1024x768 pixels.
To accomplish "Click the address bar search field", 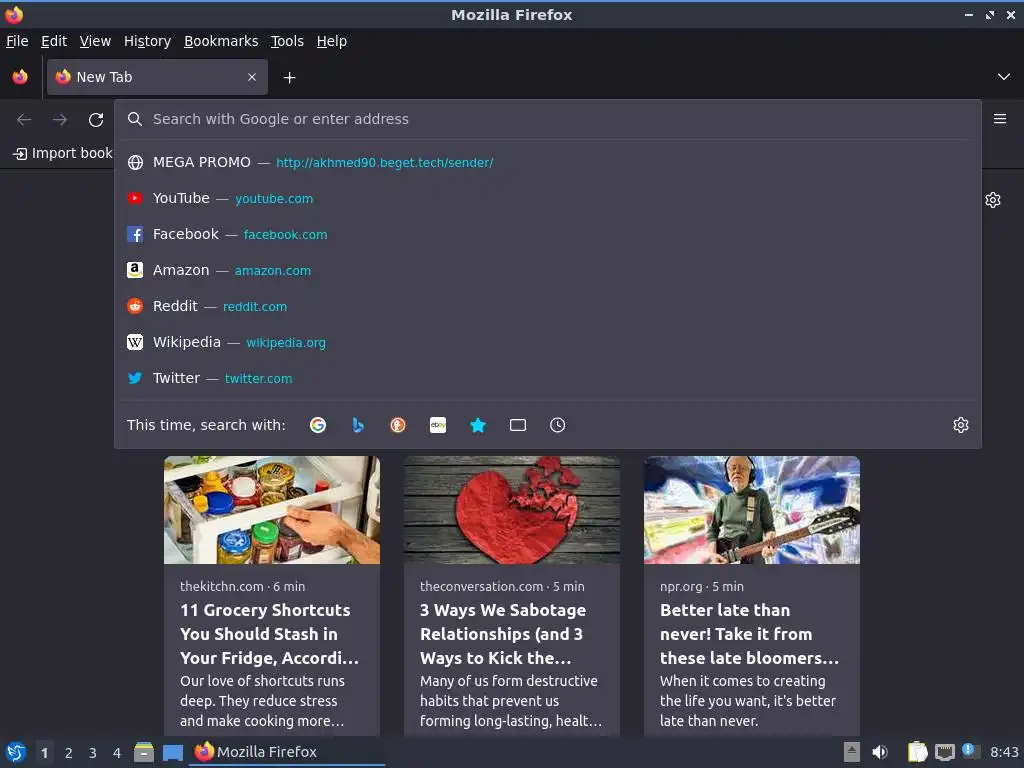I will pos(547,119).
